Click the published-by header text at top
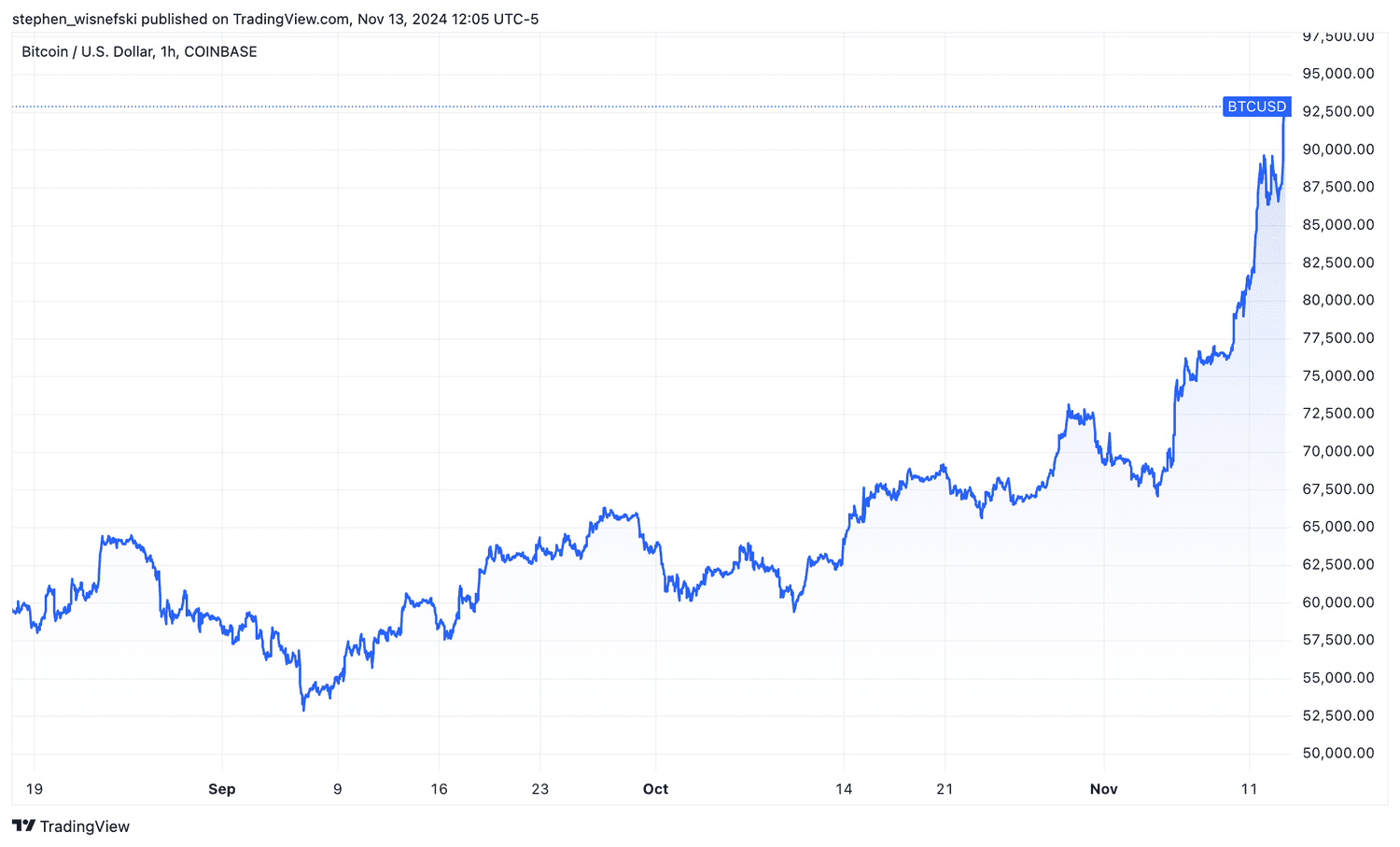This screenshot has height=847, width=1400. [275, 19]
